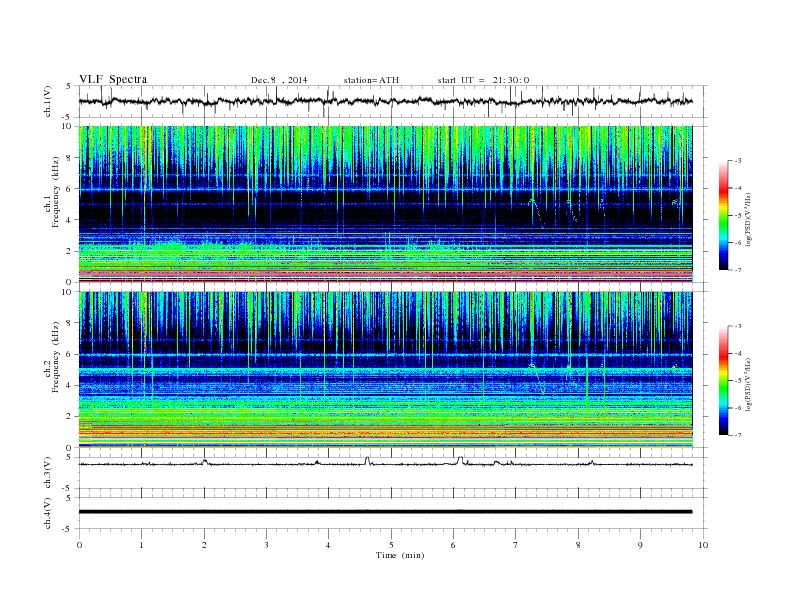Viewport: 792px width, 612px height.
Task: Click the ch.1 voltage waveform trace
Action: click(385, 101)
